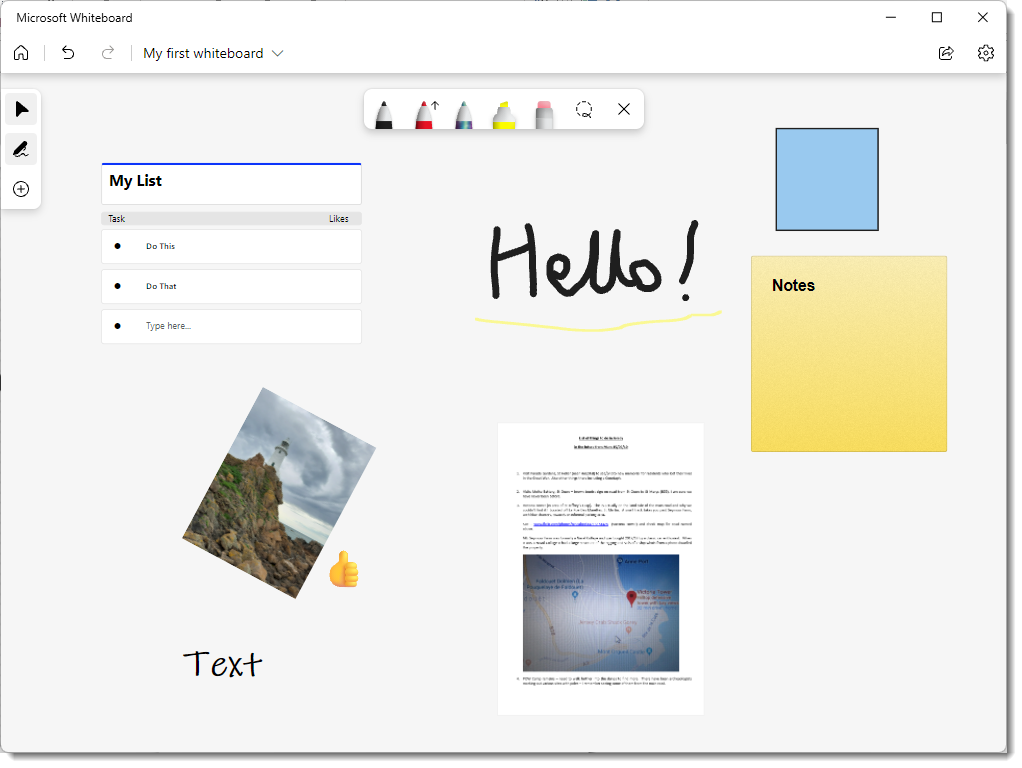Undo the last action
Screen dimensions: 1022x768
coord(67,53)
